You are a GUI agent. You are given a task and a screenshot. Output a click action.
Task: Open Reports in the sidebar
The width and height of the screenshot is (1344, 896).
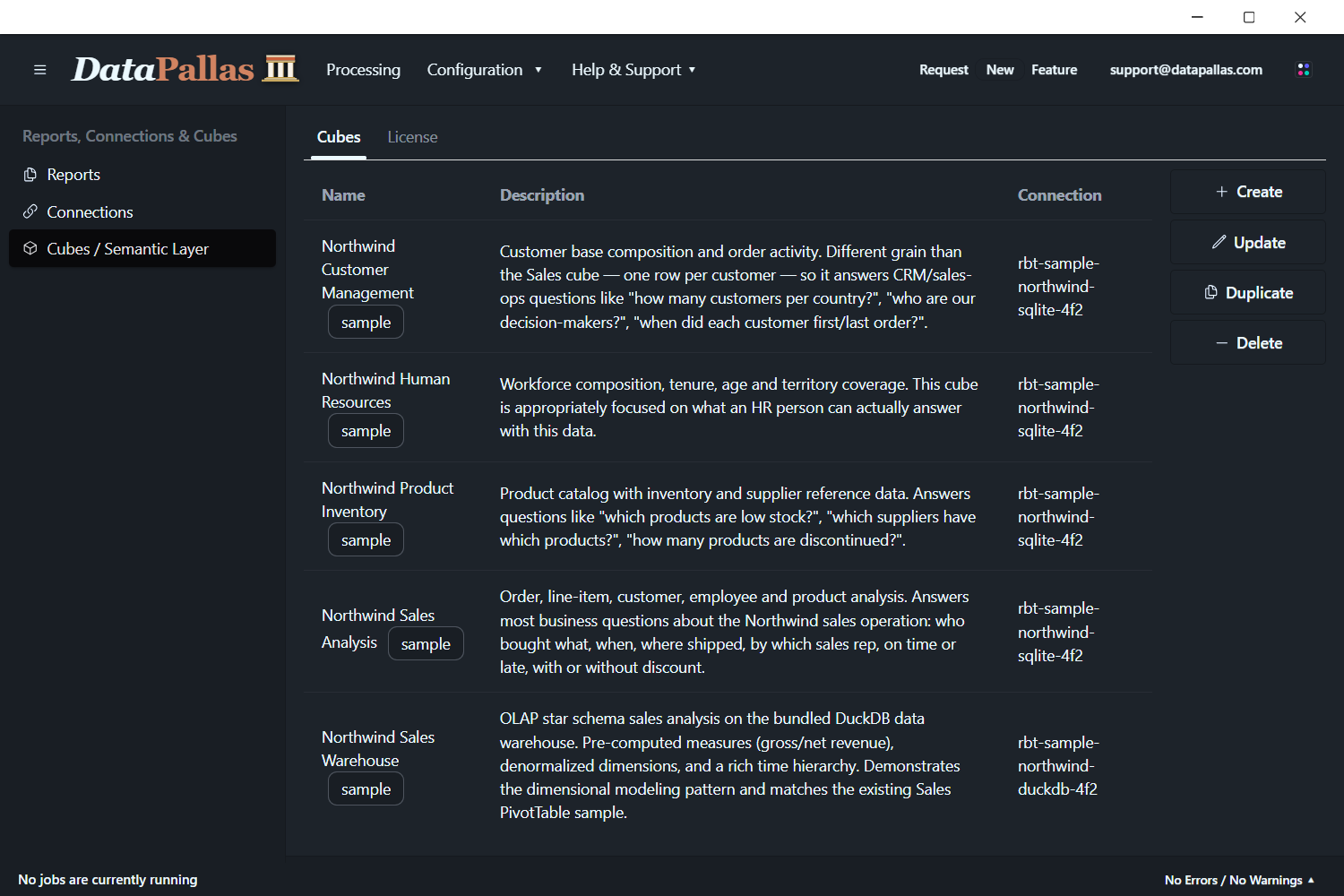pyautogui.click(x=142, y=175)
